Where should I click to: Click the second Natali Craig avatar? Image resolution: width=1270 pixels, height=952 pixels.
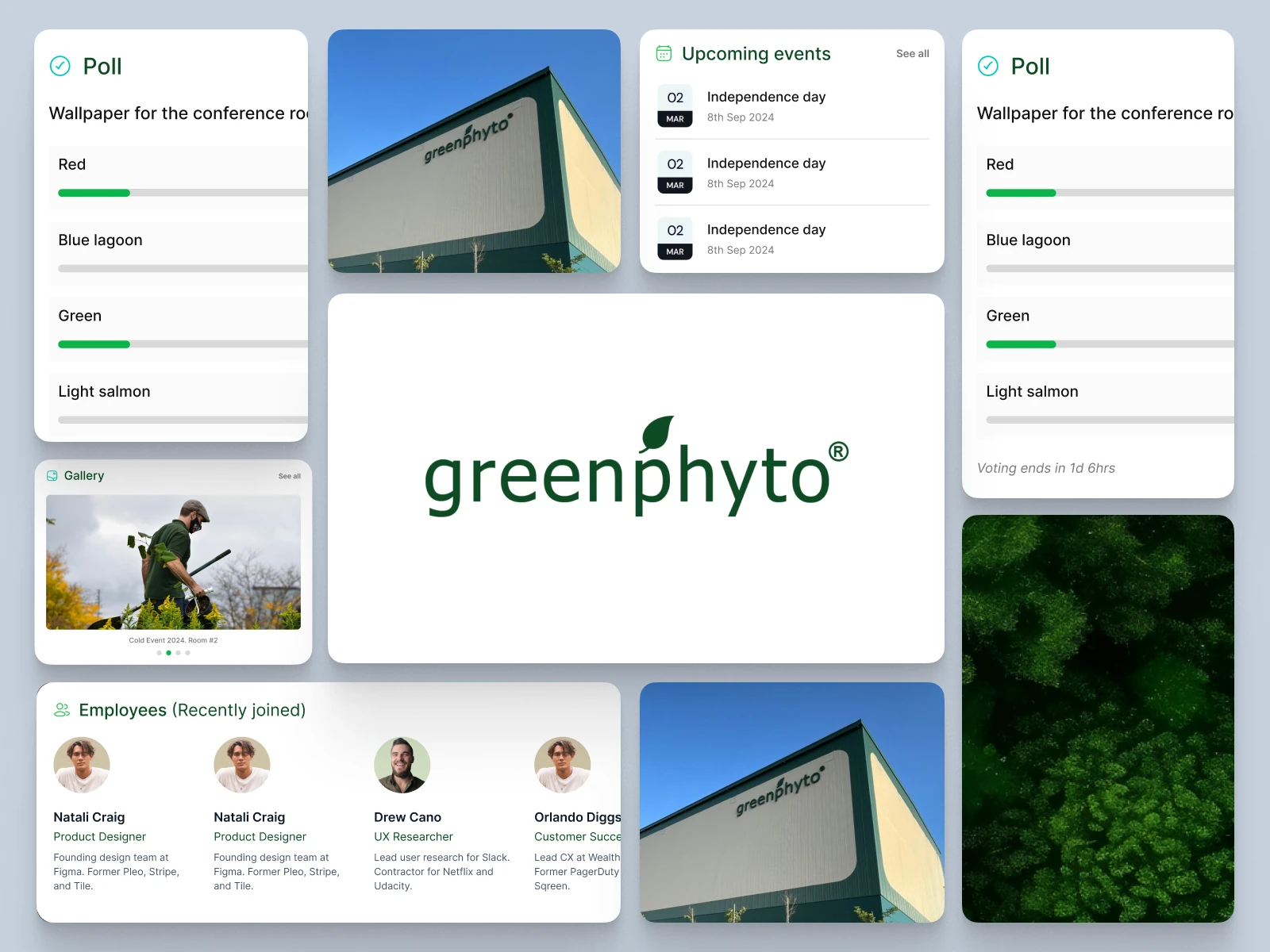tap(242, 765)
